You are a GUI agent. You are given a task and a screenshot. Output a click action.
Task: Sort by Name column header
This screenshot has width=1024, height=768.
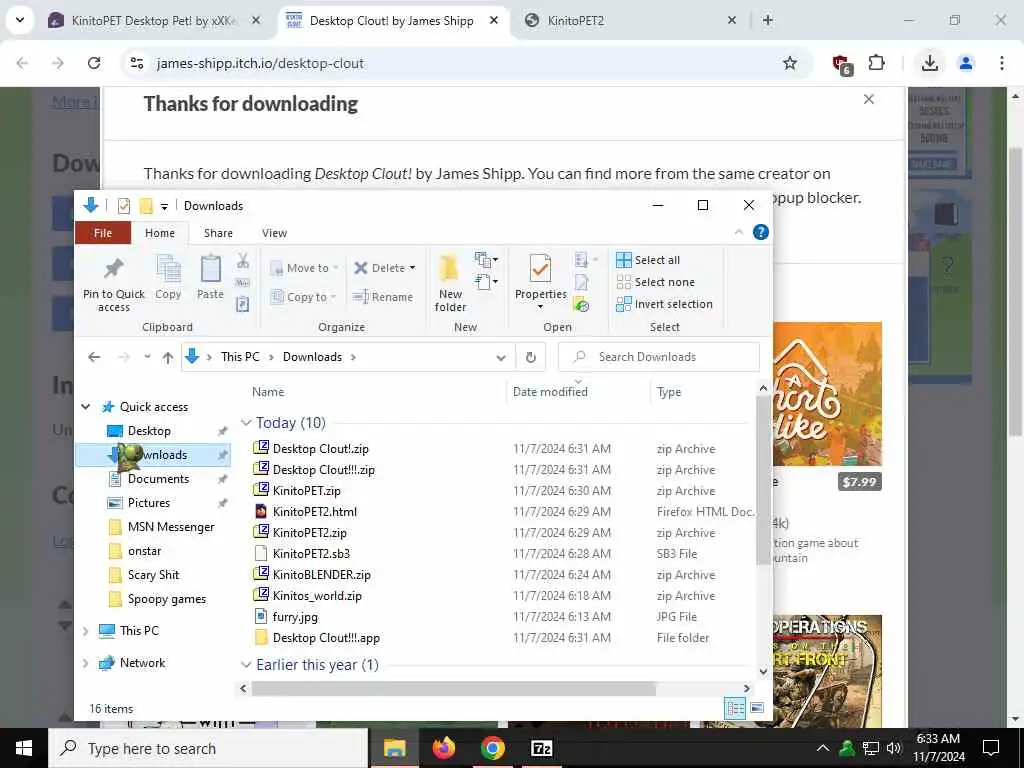click(268, 392)
